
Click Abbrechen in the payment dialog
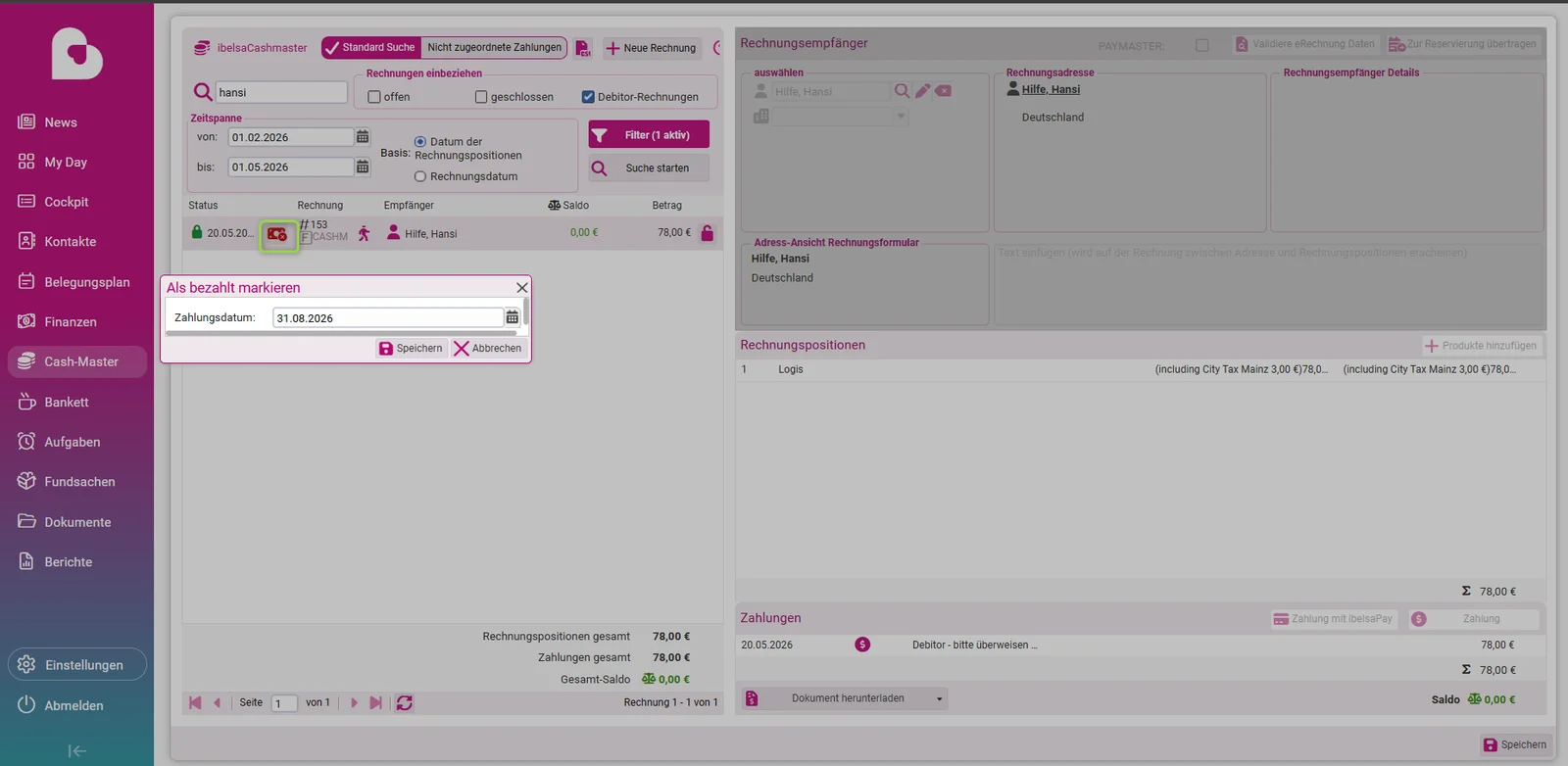(x=488, y=348)
